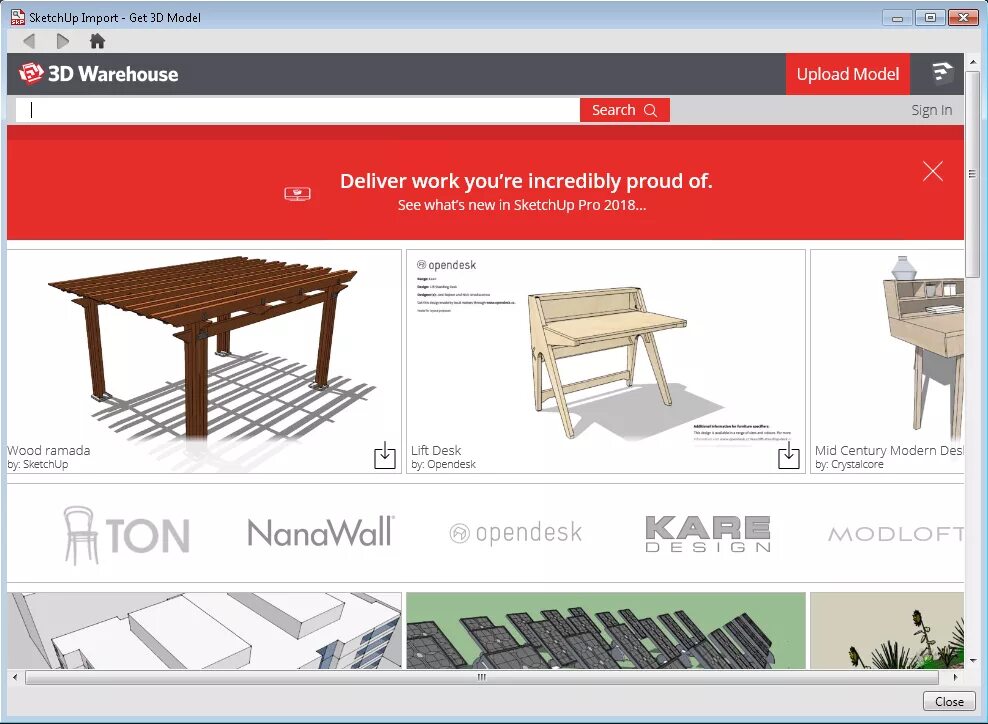Click the horizontal scrollbar right arrow

click(956, 677)
